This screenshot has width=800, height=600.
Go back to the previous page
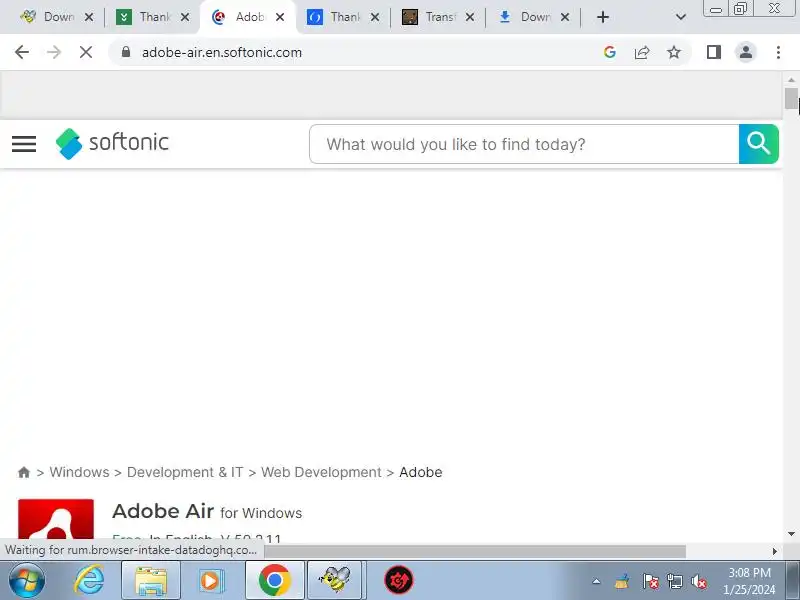22,52
